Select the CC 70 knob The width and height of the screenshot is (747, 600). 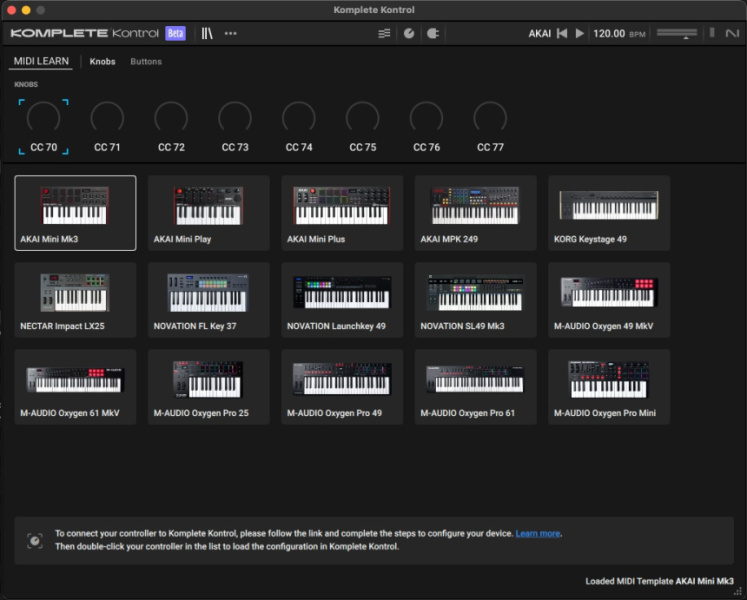tap(43, 127)
